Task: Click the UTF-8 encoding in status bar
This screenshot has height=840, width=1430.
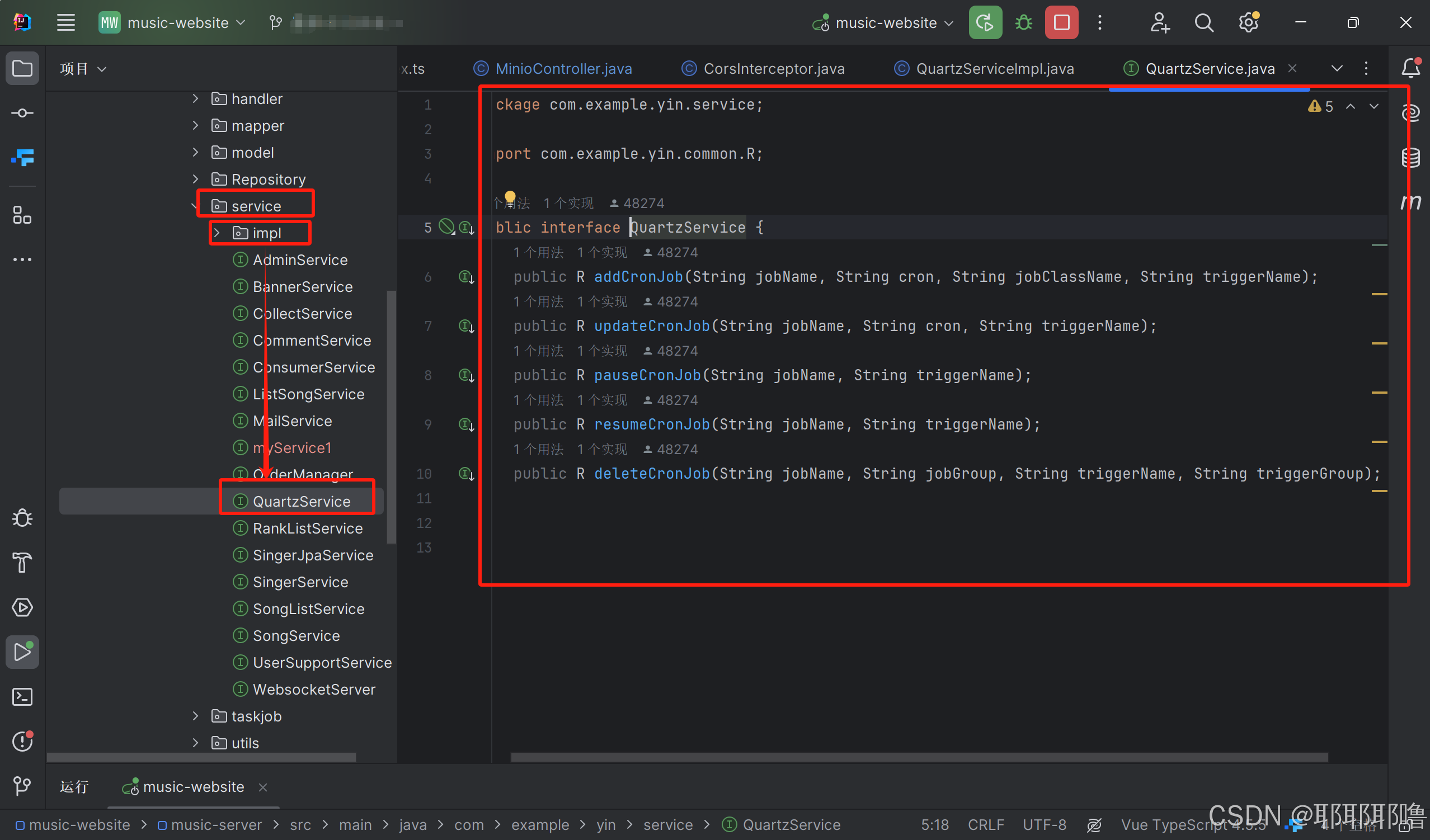Action: click(1043, 824)
